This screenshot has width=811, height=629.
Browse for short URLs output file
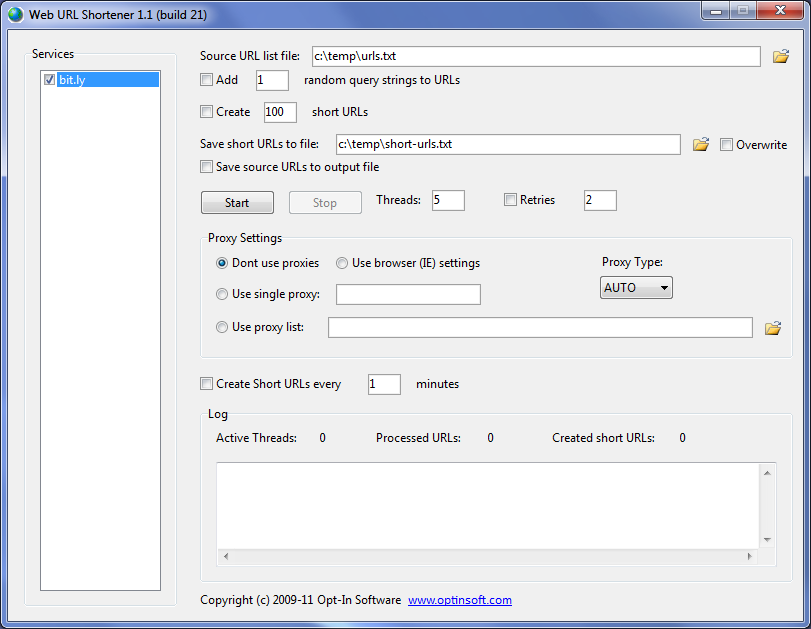click(701, 144)
